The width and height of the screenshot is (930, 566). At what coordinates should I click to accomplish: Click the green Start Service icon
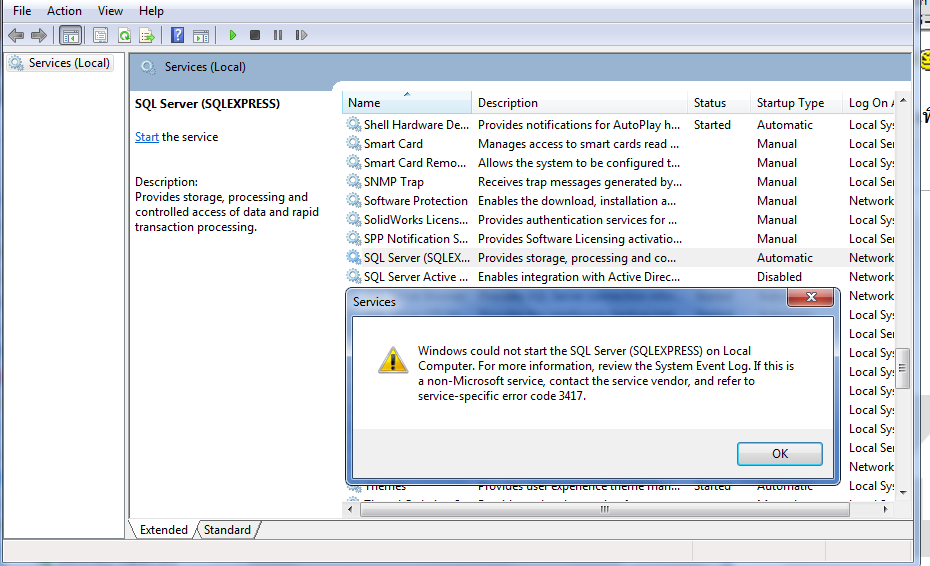pos(232,35)
